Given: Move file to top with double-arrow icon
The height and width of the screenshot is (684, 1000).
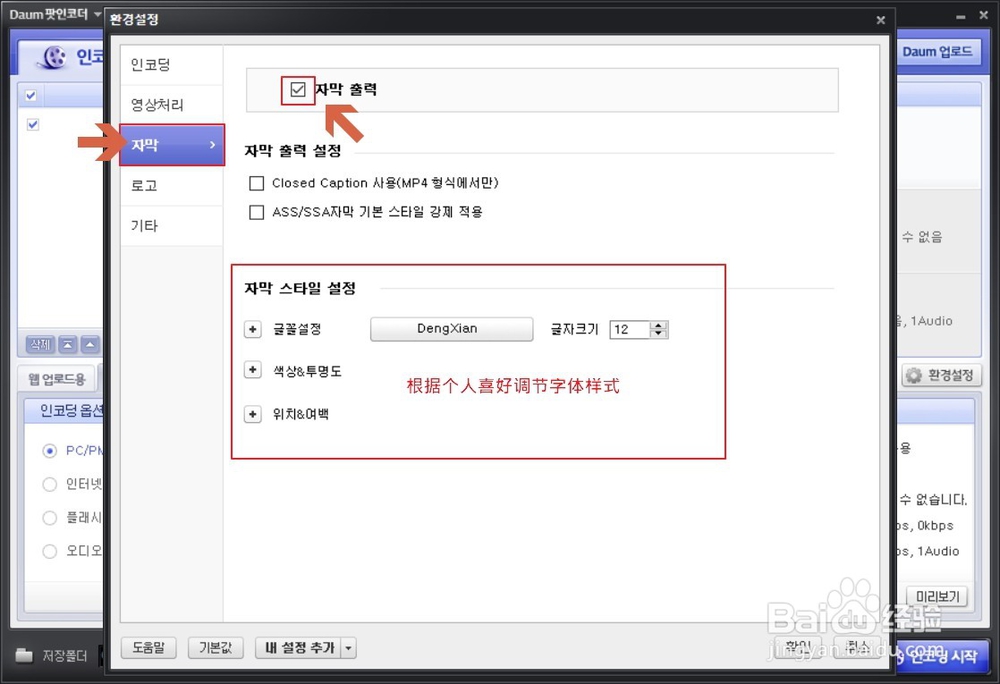Looking at the screenshot, I should [67, 344].
